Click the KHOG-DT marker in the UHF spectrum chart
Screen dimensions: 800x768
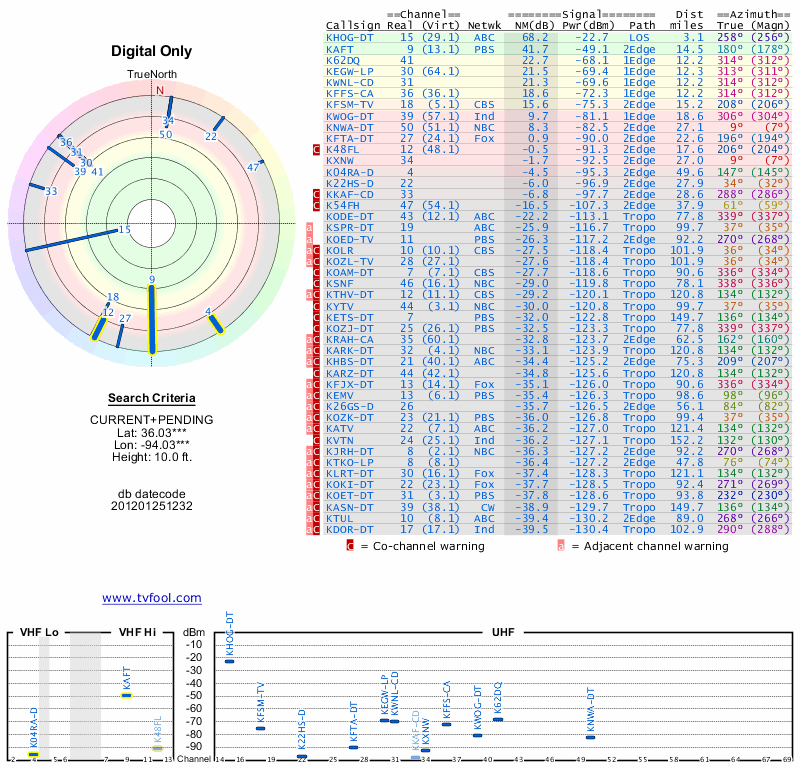(229, 661)
